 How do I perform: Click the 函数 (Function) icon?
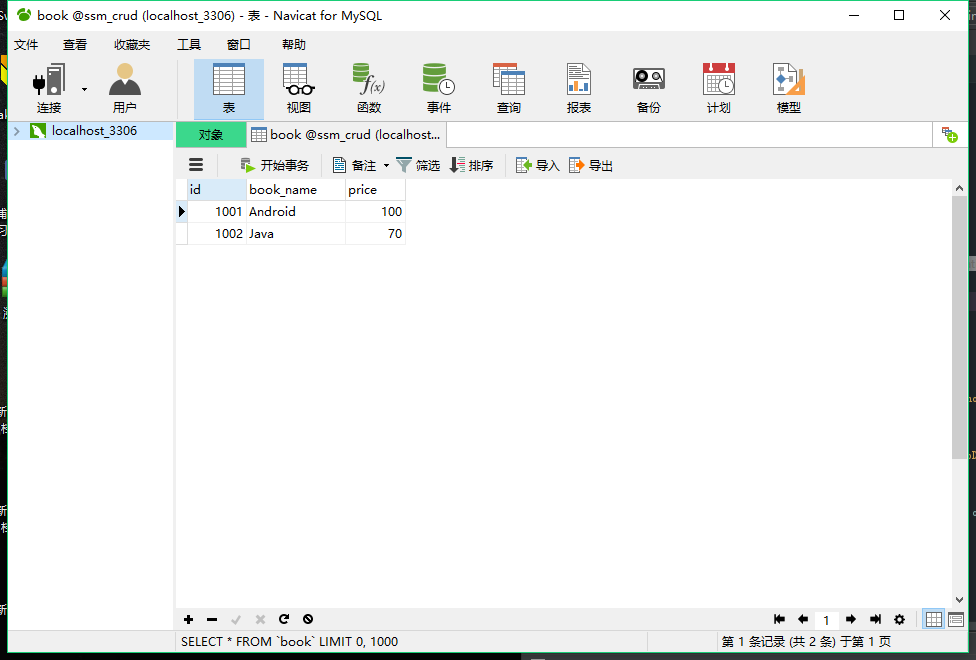pos(368,89)
